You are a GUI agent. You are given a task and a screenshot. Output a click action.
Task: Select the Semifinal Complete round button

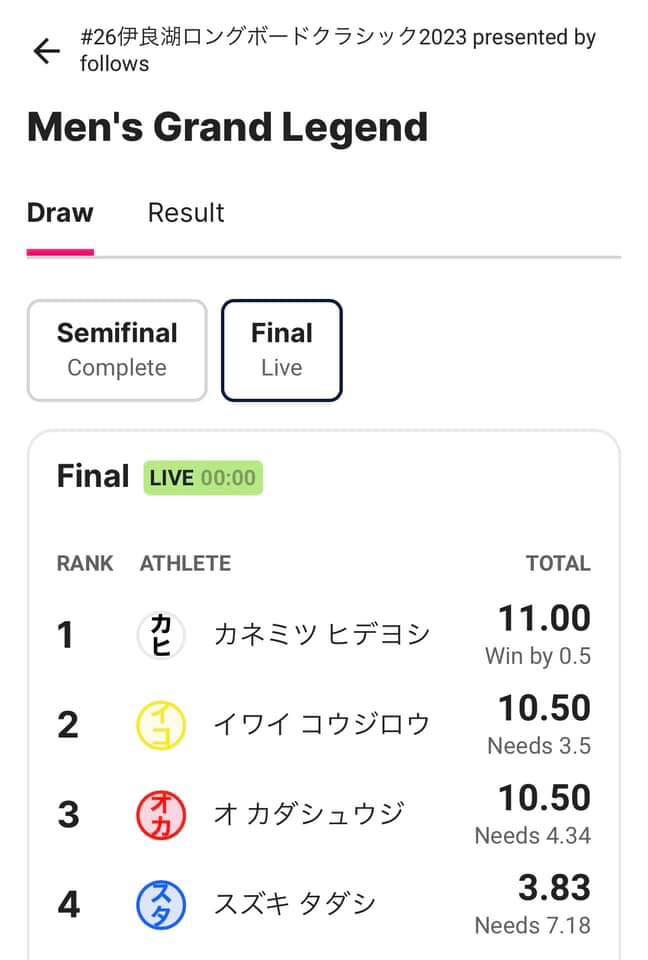[x=117, y=350]
